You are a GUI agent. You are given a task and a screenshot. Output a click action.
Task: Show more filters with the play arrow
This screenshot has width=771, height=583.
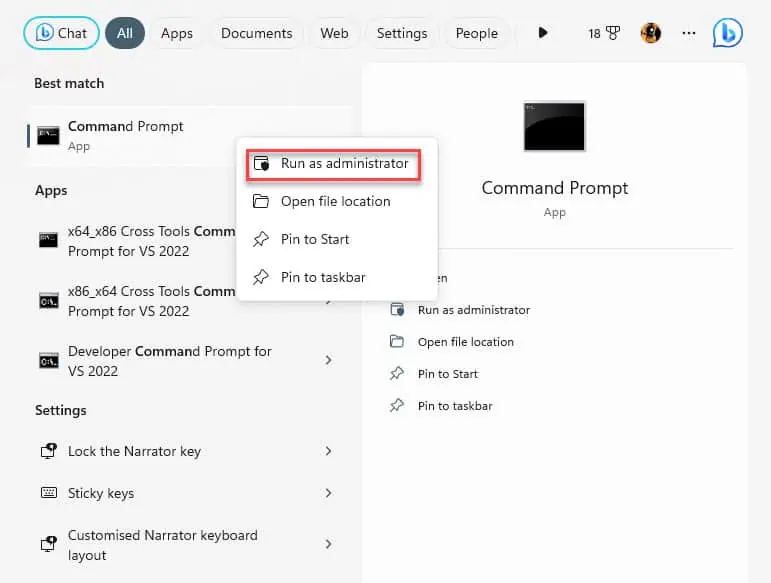543,33
